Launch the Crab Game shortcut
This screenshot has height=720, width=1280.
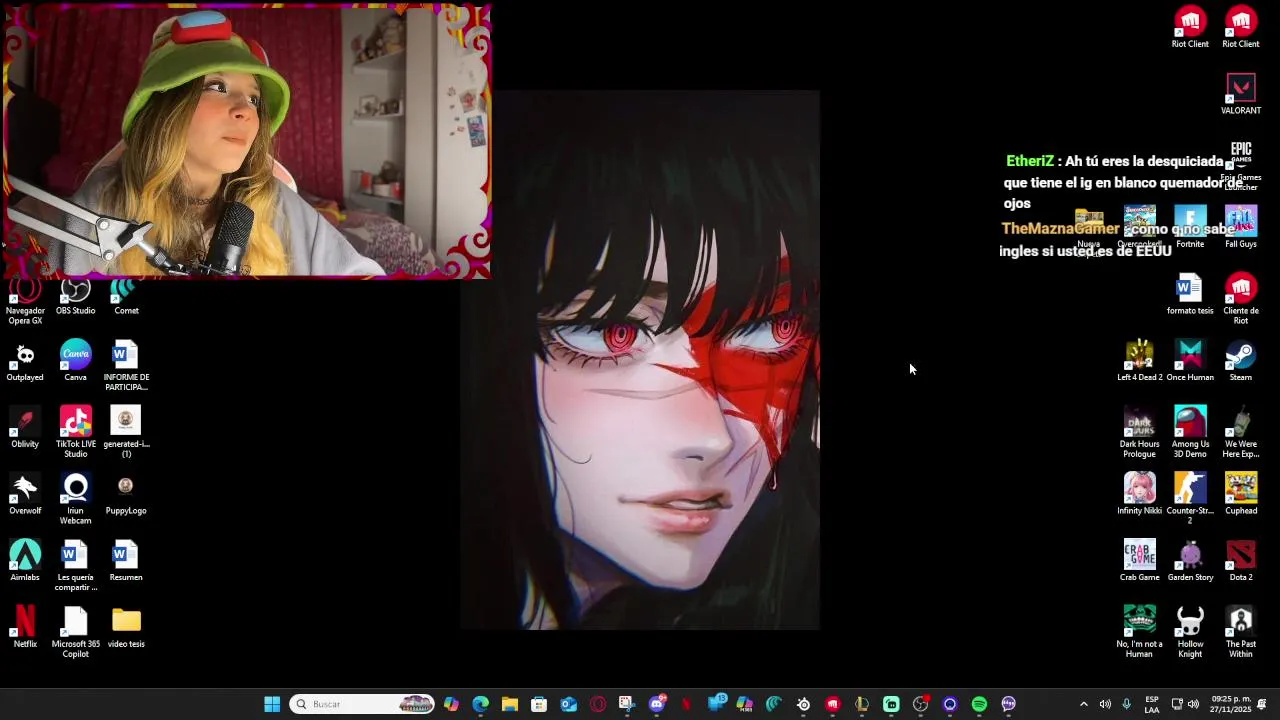point(1139,561)
